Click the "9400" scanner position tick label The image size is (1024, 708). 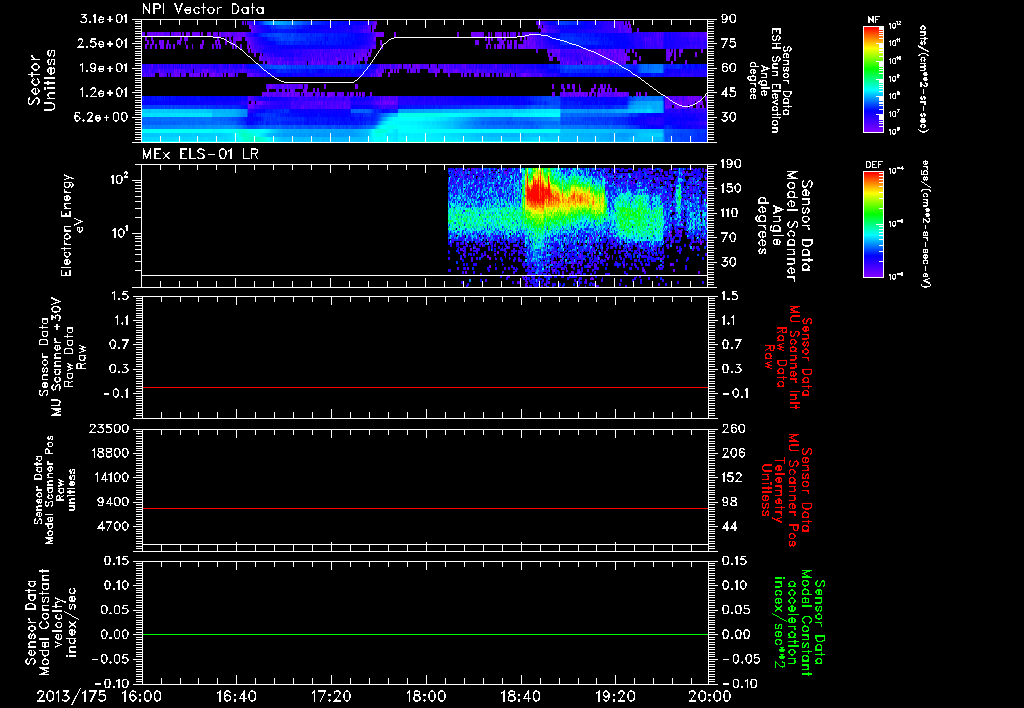[112, 502]
